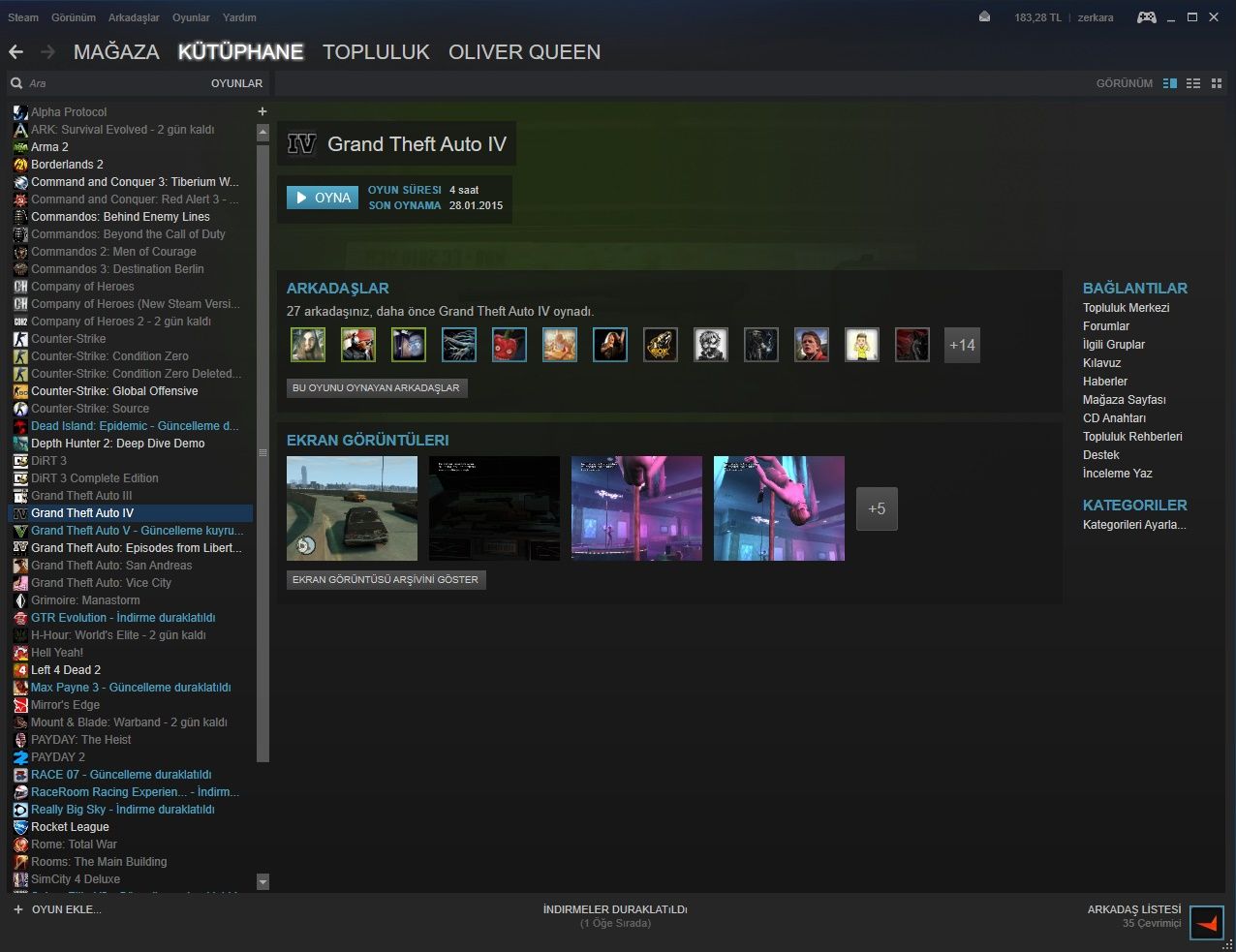The image size is (1236, 952).
Task: Open the dark black screenshot thumbnail
Action: 494,508
